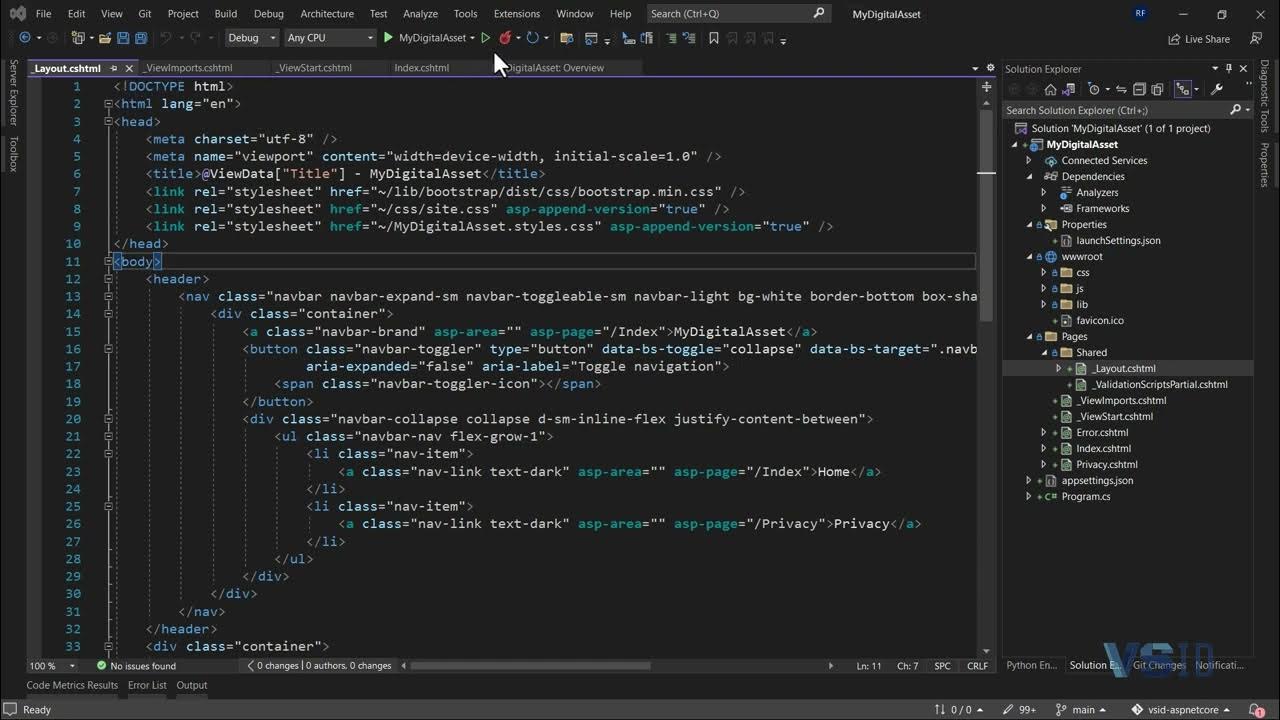
Task: Open the Error List tab
Action: pos(147,685)
